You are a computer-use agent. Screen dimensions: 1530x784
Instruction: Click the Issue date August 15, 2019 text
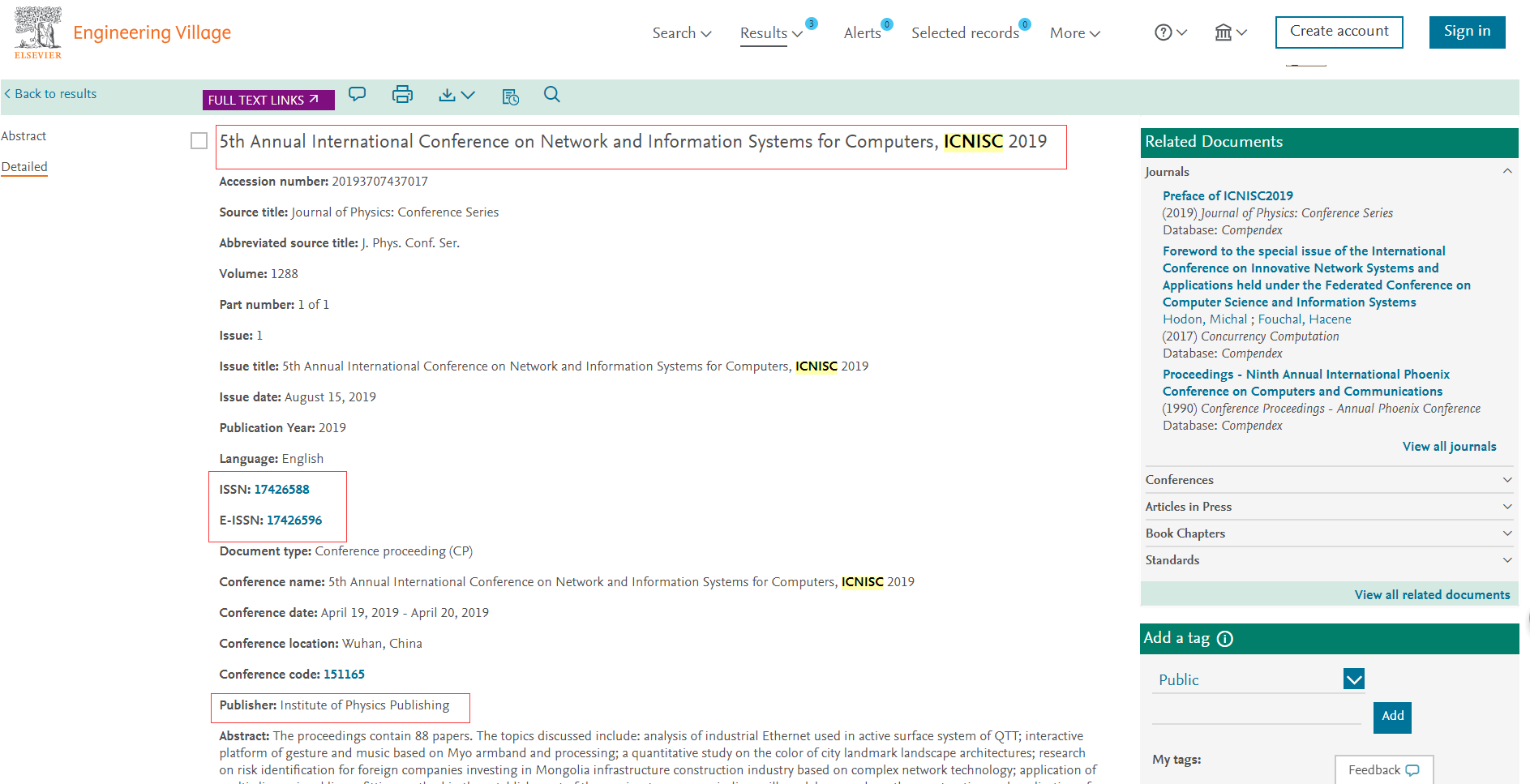coord(298,397)
